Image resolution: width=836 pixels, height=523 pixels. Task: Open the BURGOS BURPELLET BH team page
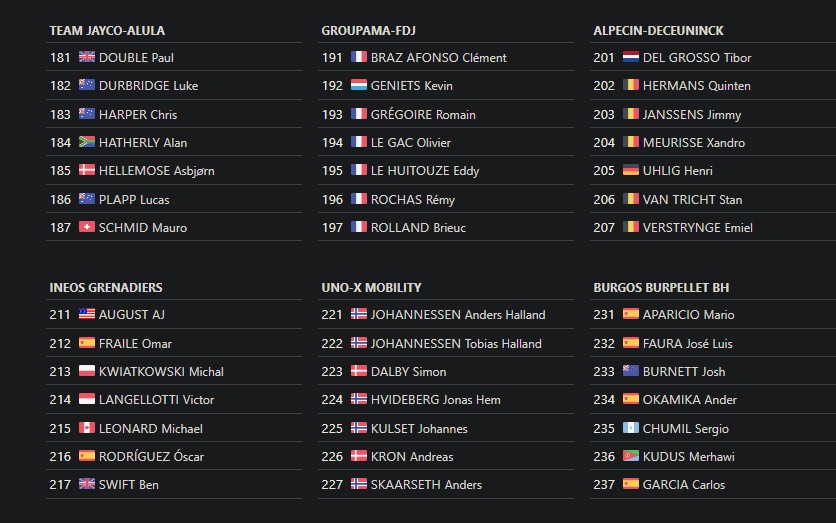click(661, 288)
